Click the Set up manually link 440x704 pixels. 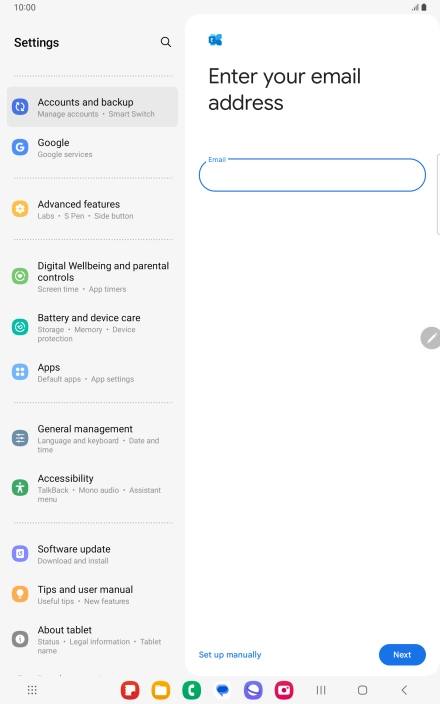coord(230,655)
